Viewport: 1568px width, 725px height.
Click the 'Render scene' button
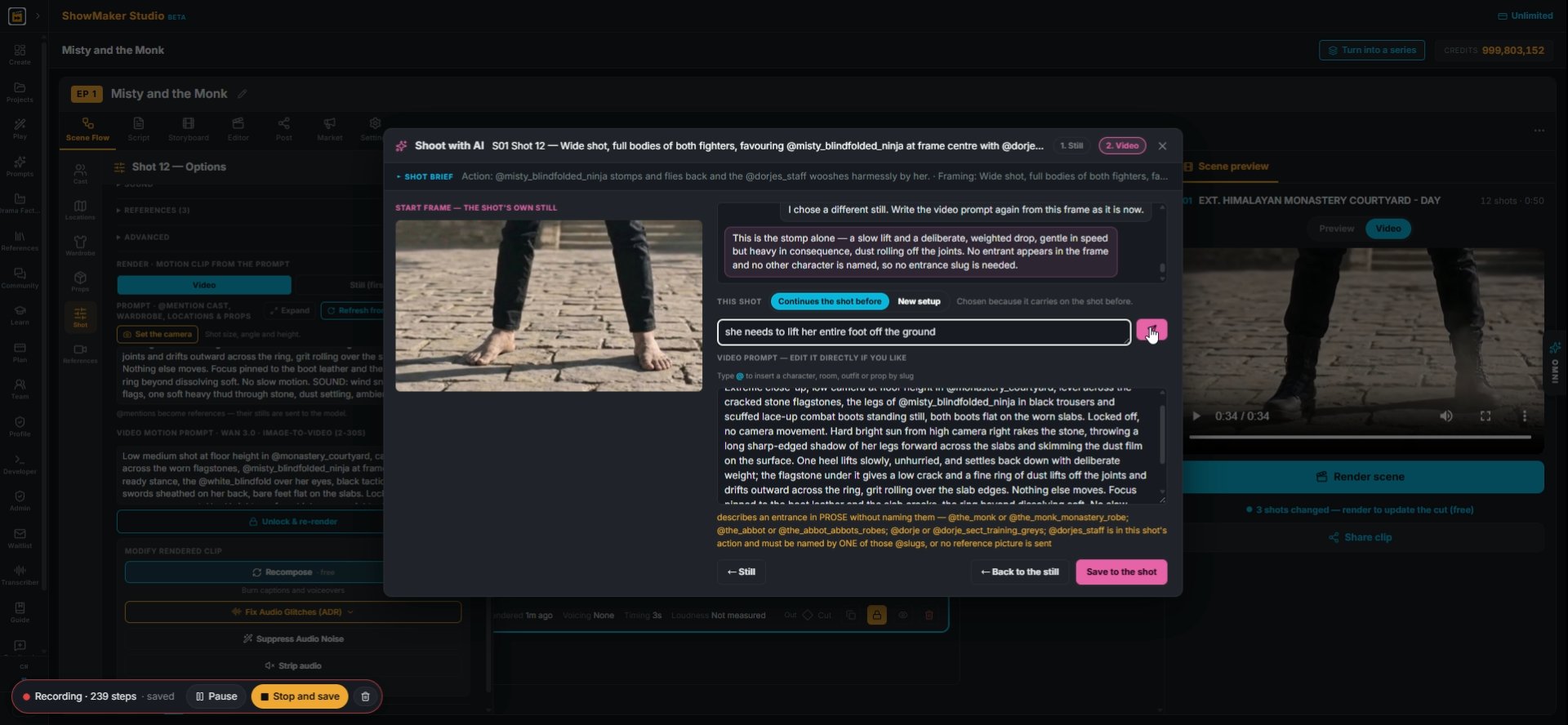pyautogui.click(x=1361, y=477)
